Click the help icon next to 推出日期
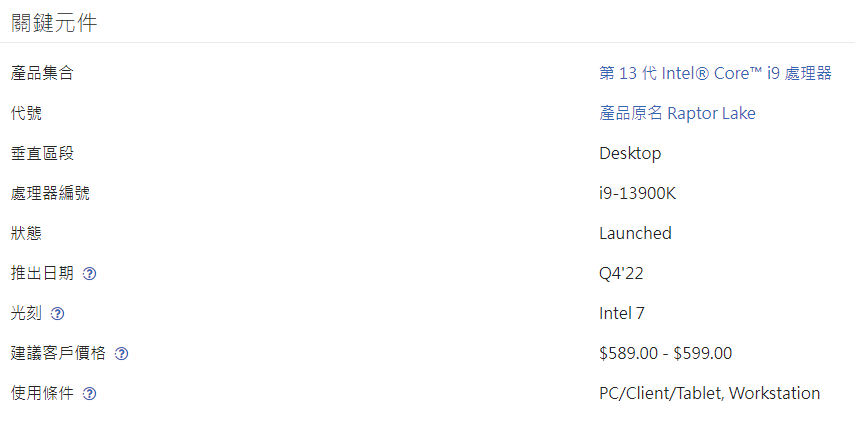855x421 pixels. (x=89, y=274)
